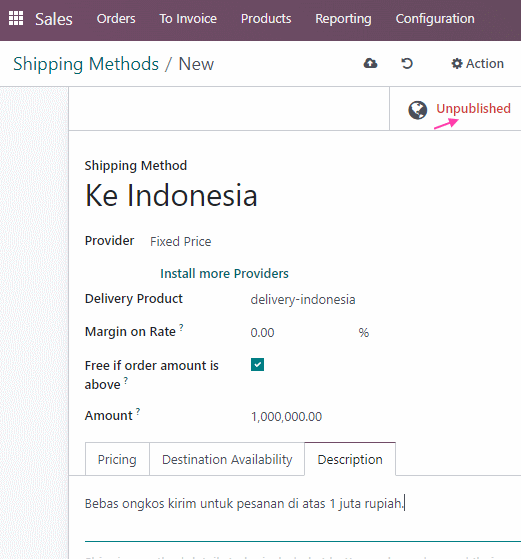This screenshot has width=521, height=559.
Task: Open the apps grid menu icon
Action: click(x=16, y=18)
